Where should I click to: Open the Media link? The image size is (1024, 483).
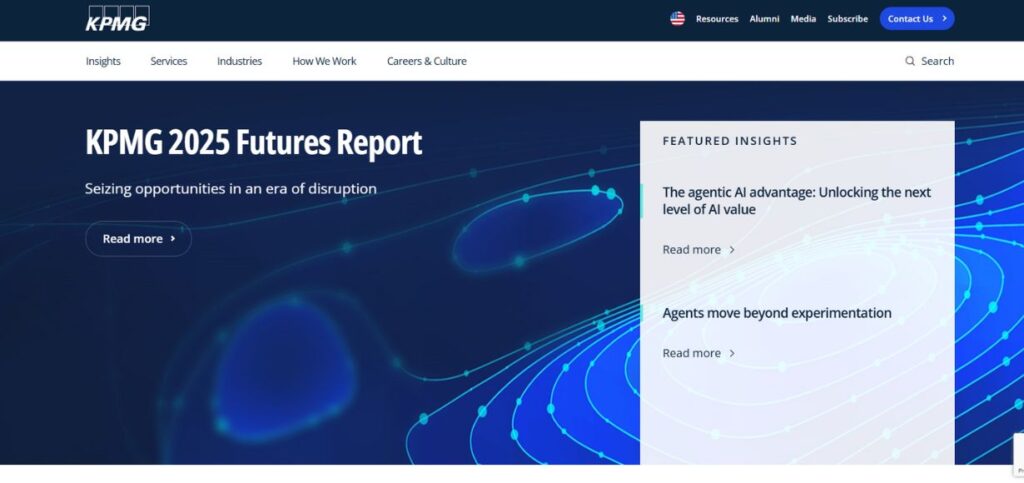[803, 19]
